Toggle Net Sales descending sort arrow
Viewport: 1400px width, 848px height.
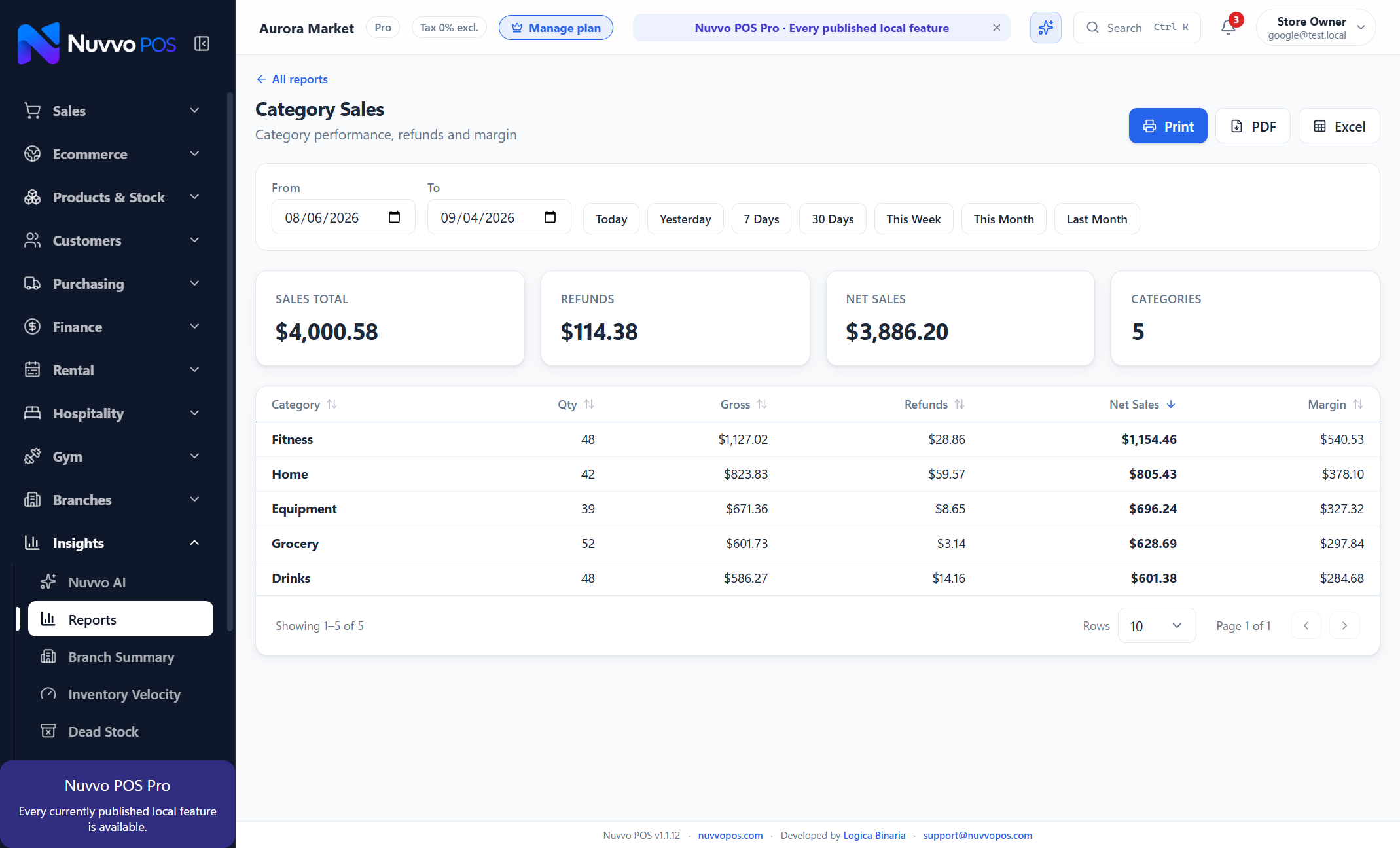[1171, 405]
